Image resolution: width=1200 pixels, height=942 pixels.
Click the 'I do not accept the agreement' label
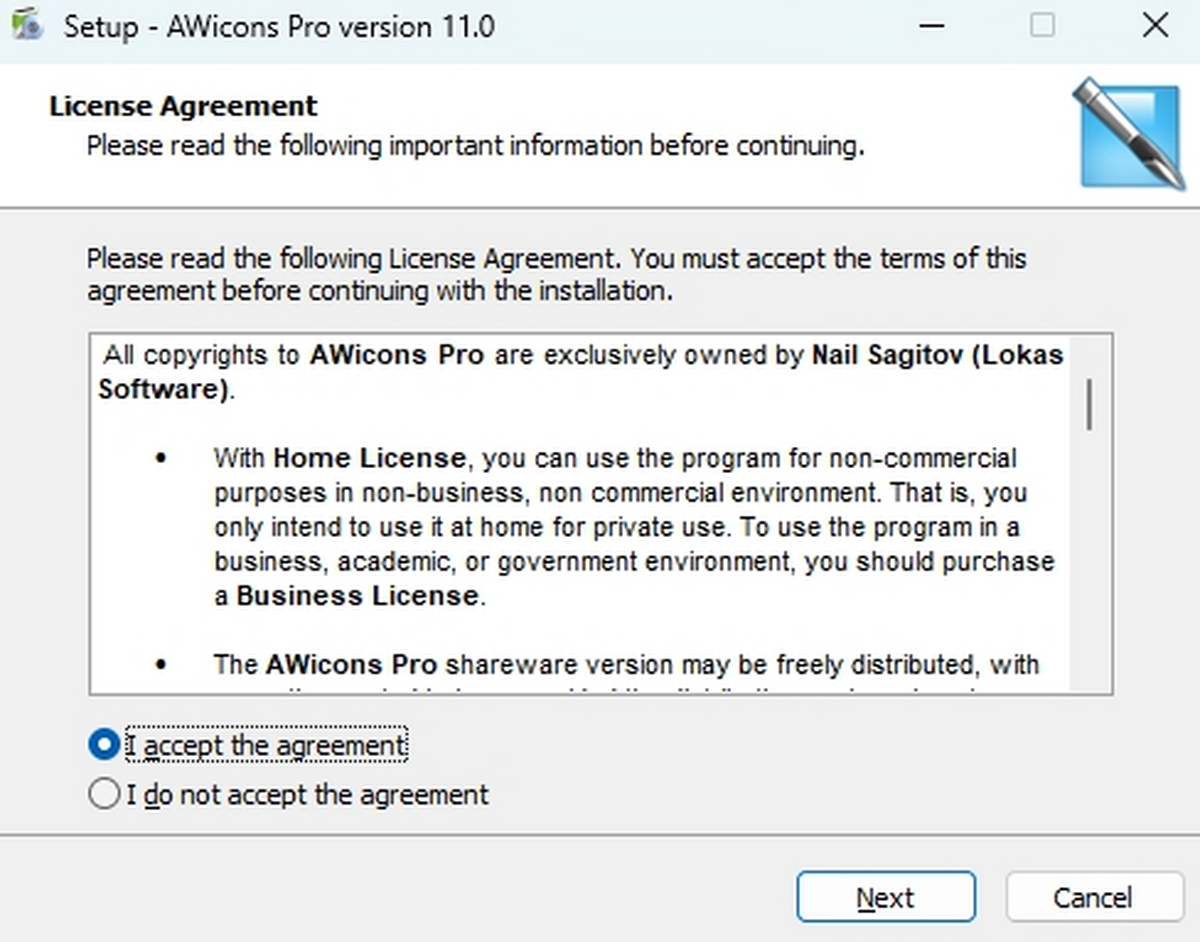[307, 795]
